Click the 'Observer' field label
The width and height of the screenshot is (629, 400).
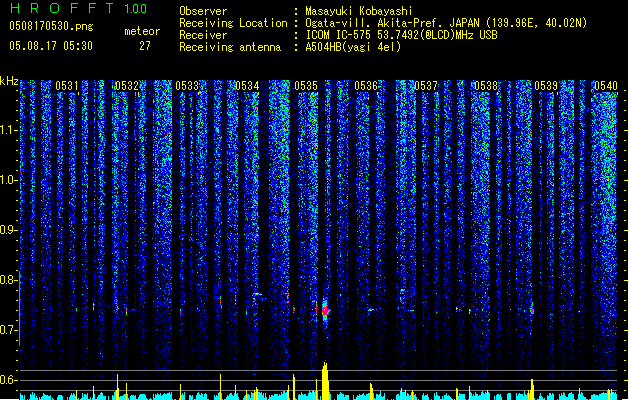[x=203, y=11]
